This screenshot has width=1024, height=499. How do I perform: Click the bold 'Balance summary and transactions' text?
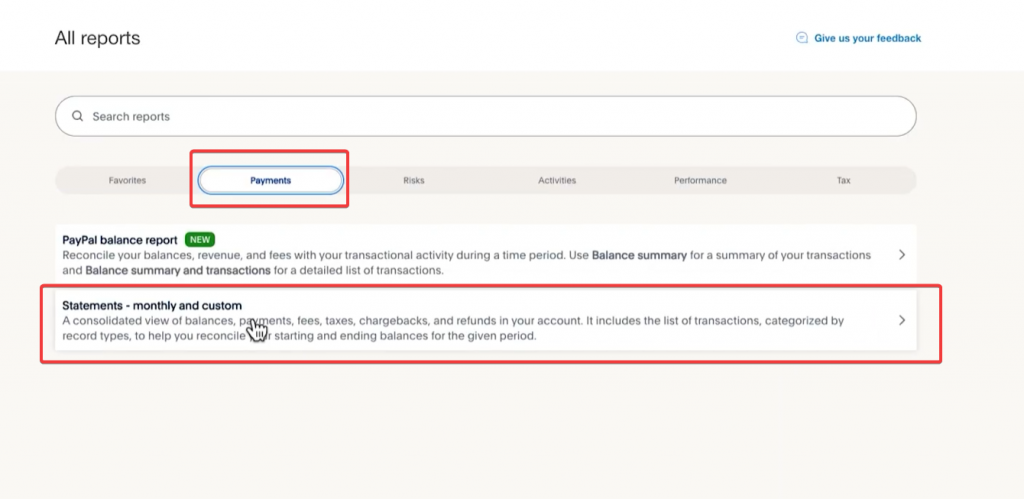[x=178, y=270]
